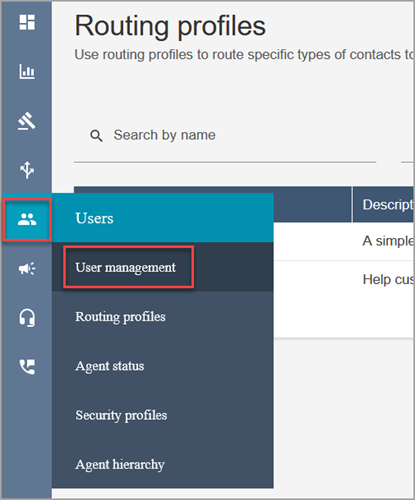Select Routing profiles menu entry
Viewport: 415px width, 500px height.
120,316
